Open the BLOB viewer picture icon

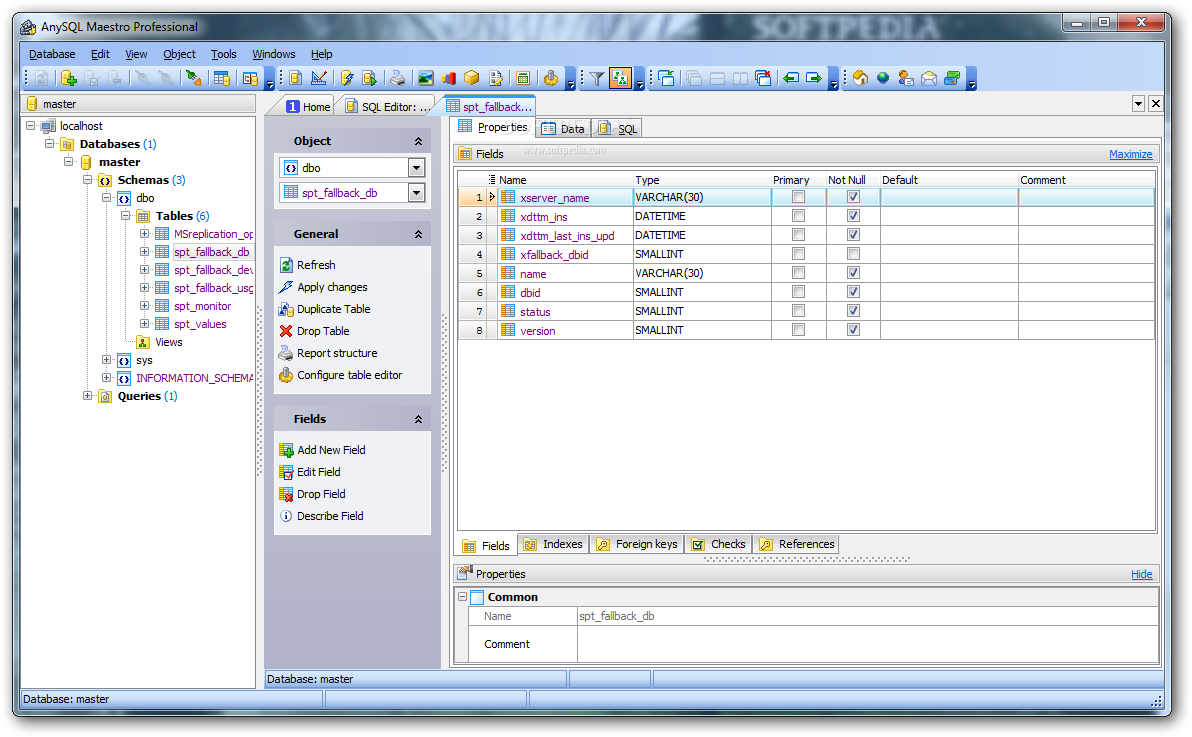coord(426,78)
